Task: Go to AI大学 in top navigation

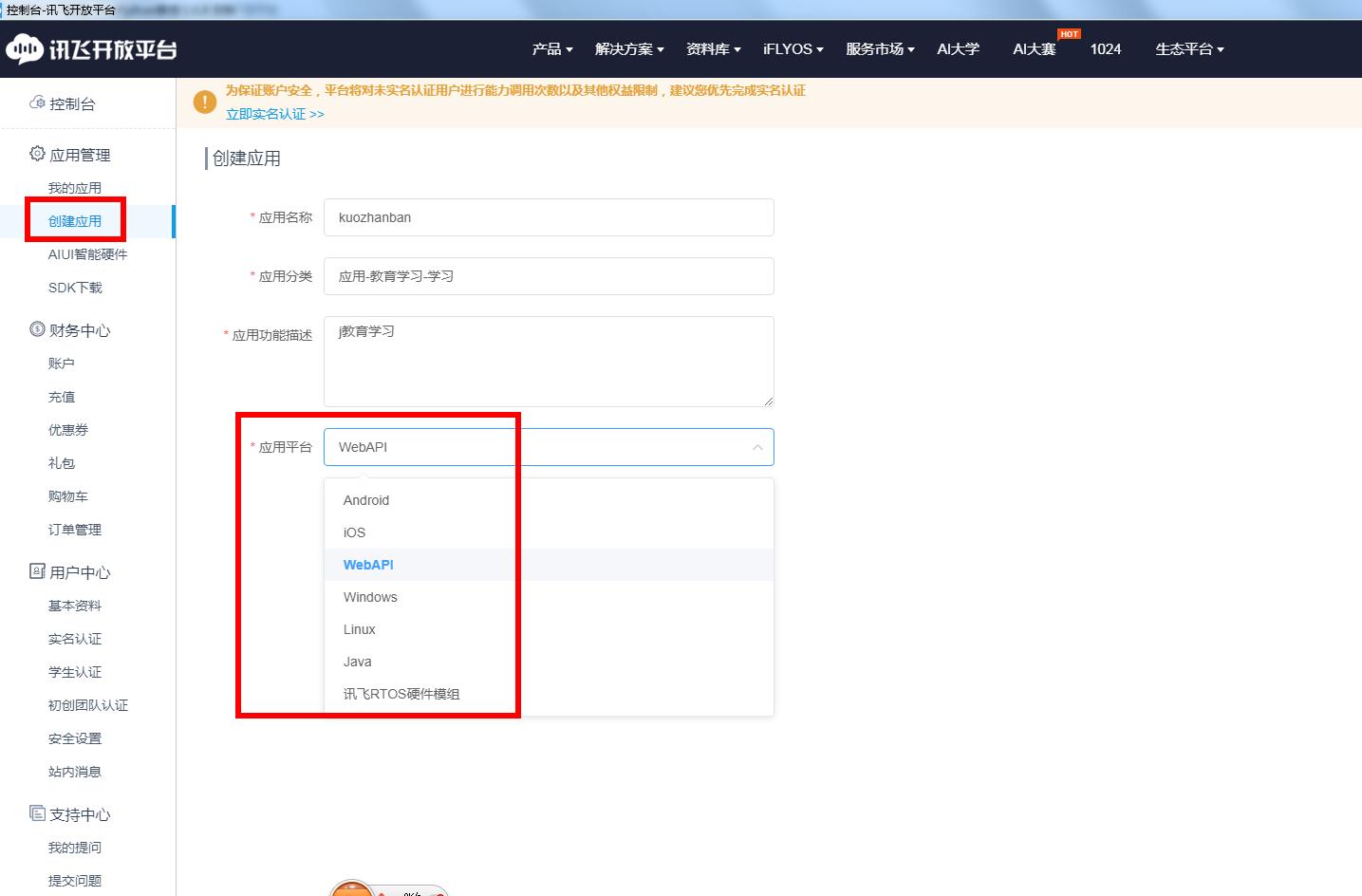Action: coord(958,49)
